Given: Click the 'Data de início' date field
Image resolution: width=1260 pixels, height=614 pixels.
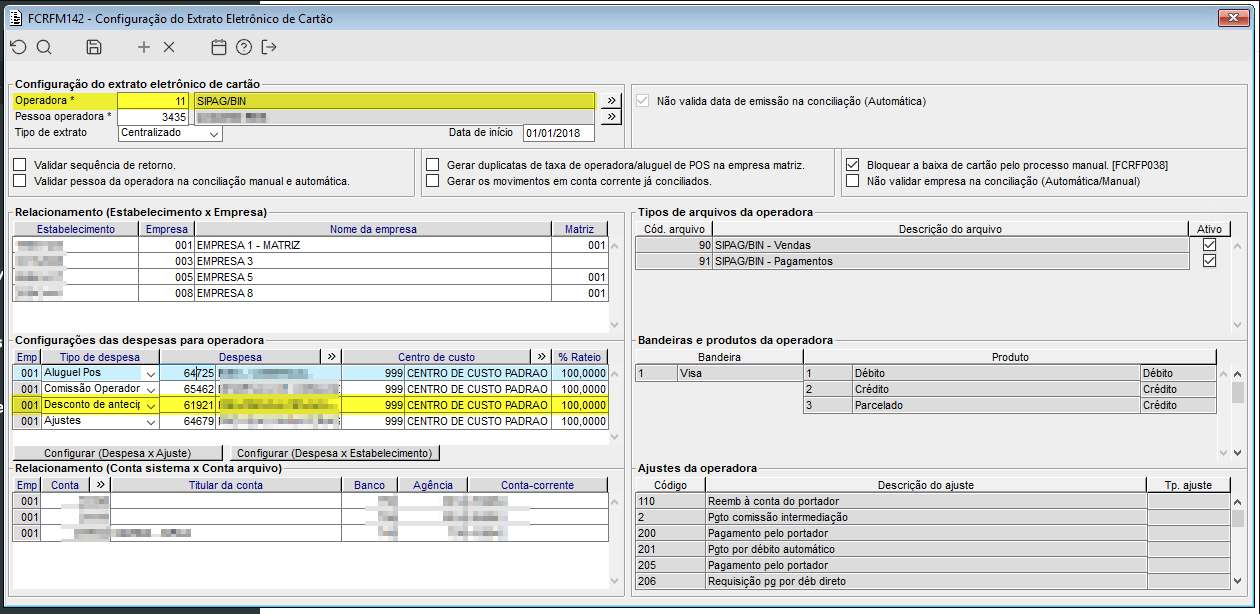Looking at the screenshot, I should coord(558,133).
